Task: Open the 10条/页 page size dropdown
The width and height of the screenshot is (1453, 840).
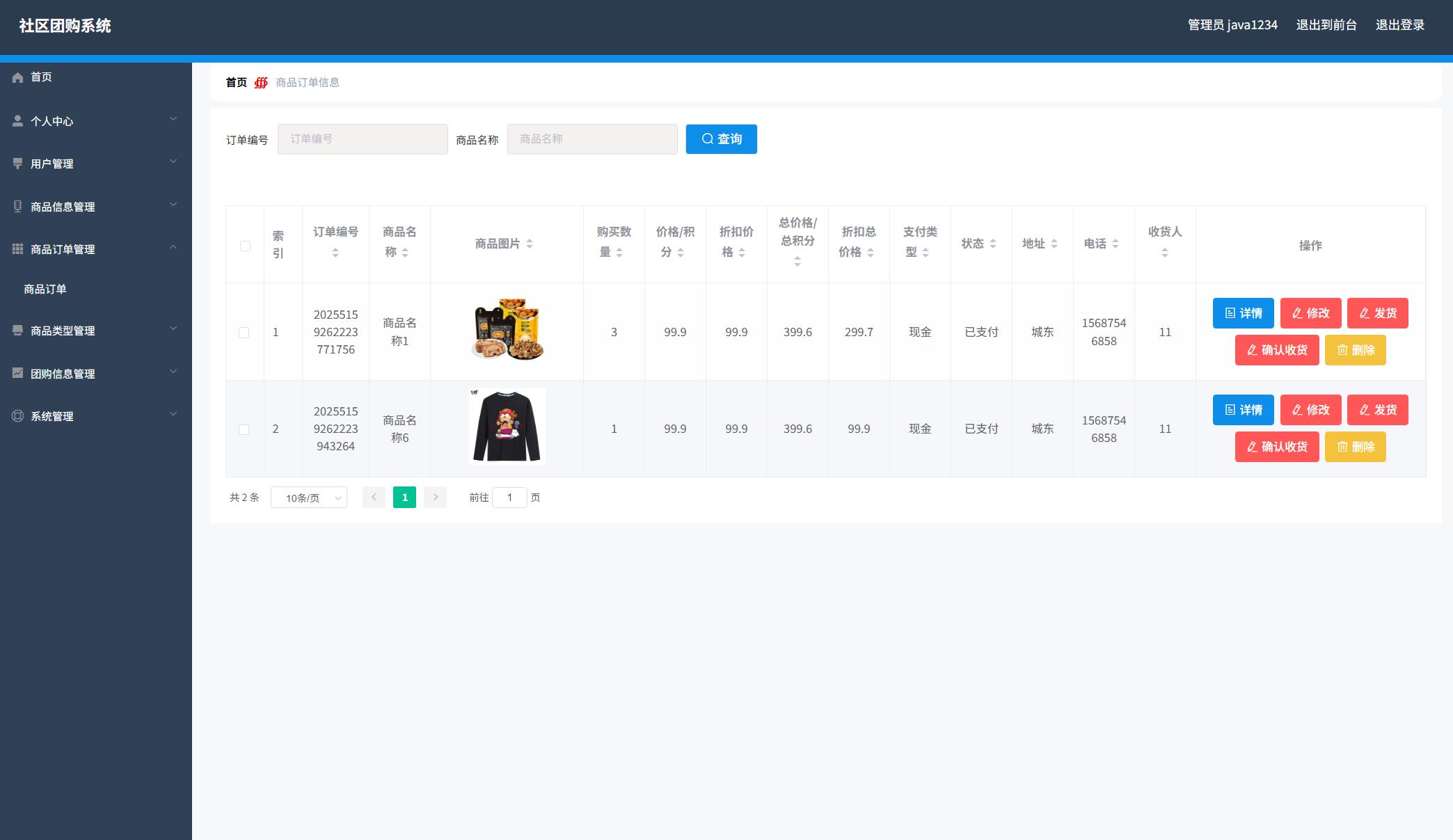Action: coord(309,498)
